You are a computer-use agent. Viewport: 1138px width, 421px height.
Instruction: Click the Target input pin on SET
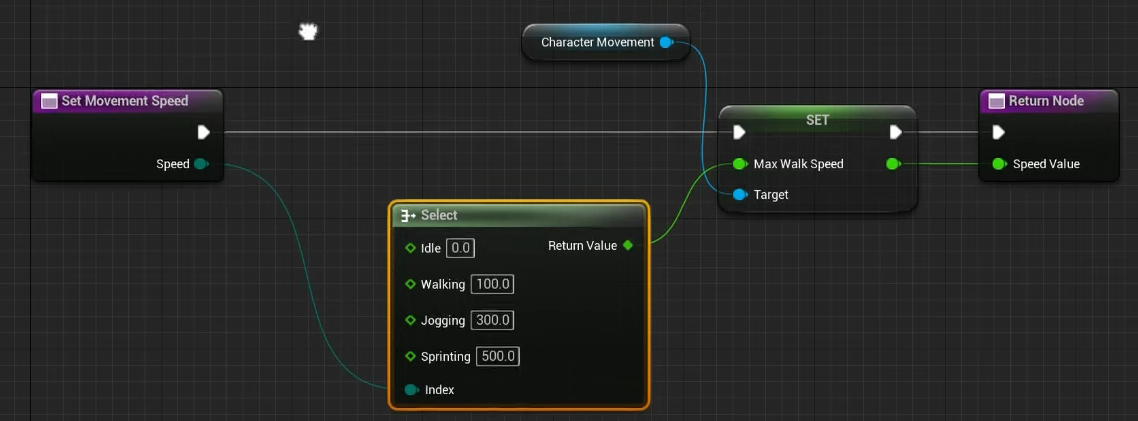pos(739,195)
